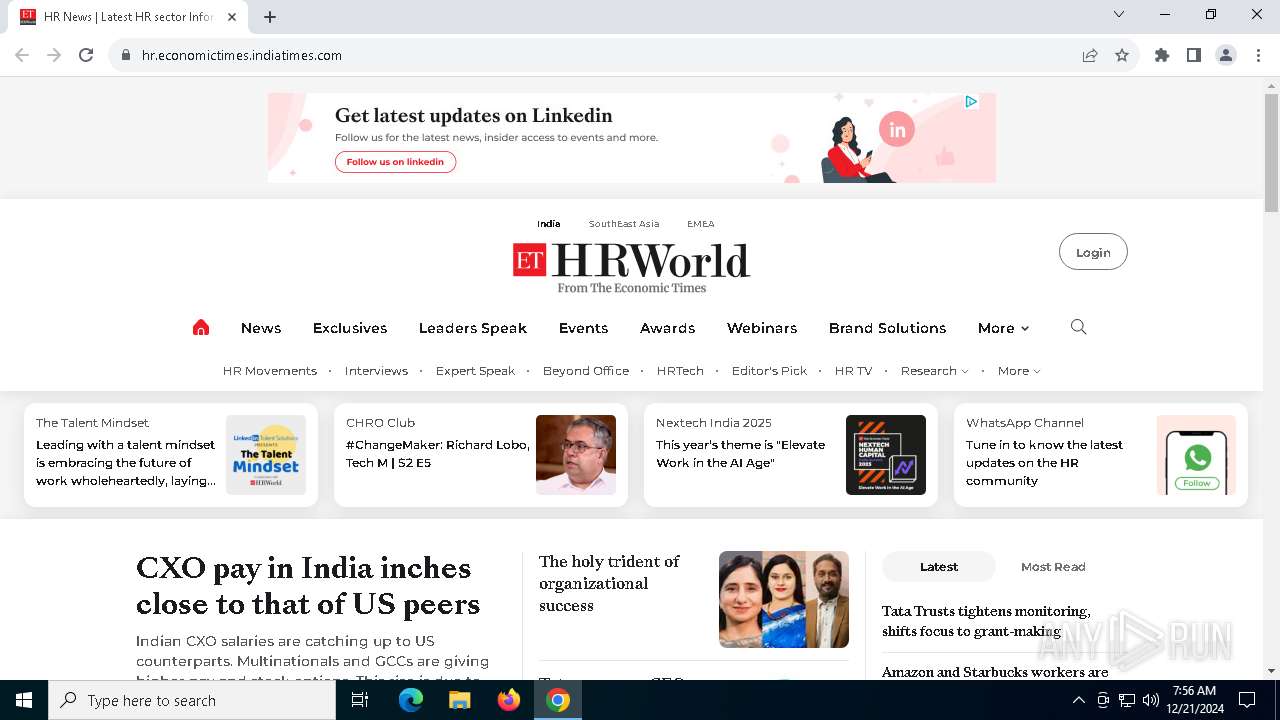Toggle the browser side panel
The image size is (1280, 720).
[x=1194, y=55]
